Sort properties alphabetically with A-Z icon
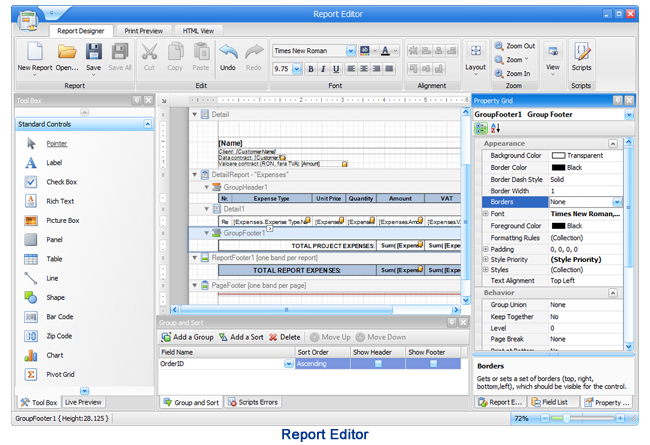Image resolution: width=650 pixels, height=445 pixels. point(495,129)
